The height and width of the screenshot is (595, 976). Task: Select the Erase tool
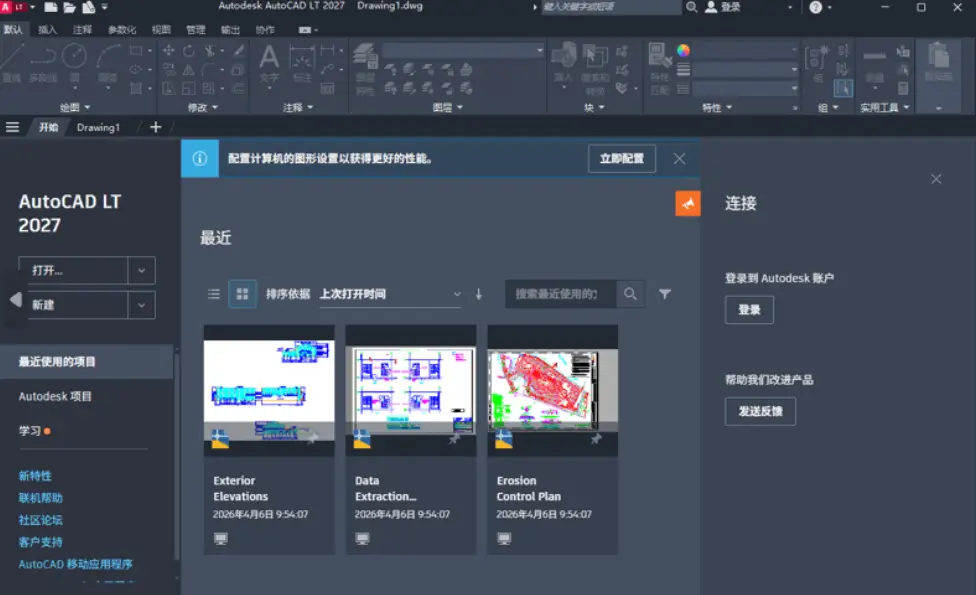[x=238, y=50]
